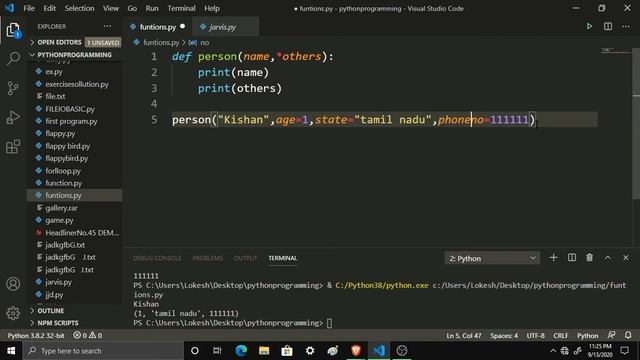Change CRLF end of line sequence
Screen dimensions: 640x360
[x=560, y=336]
